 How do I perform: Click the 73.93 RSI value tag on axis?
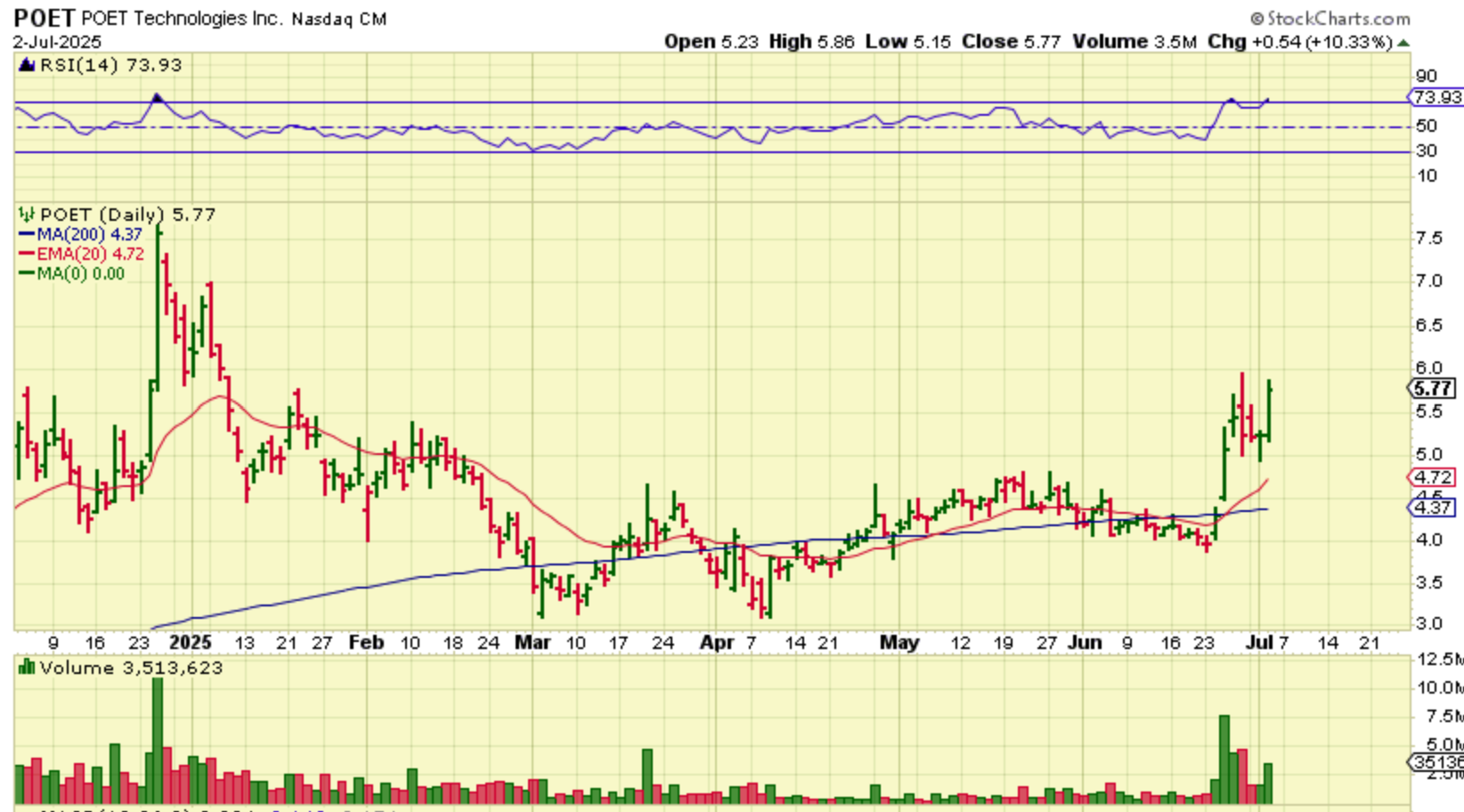(1436, 97)
